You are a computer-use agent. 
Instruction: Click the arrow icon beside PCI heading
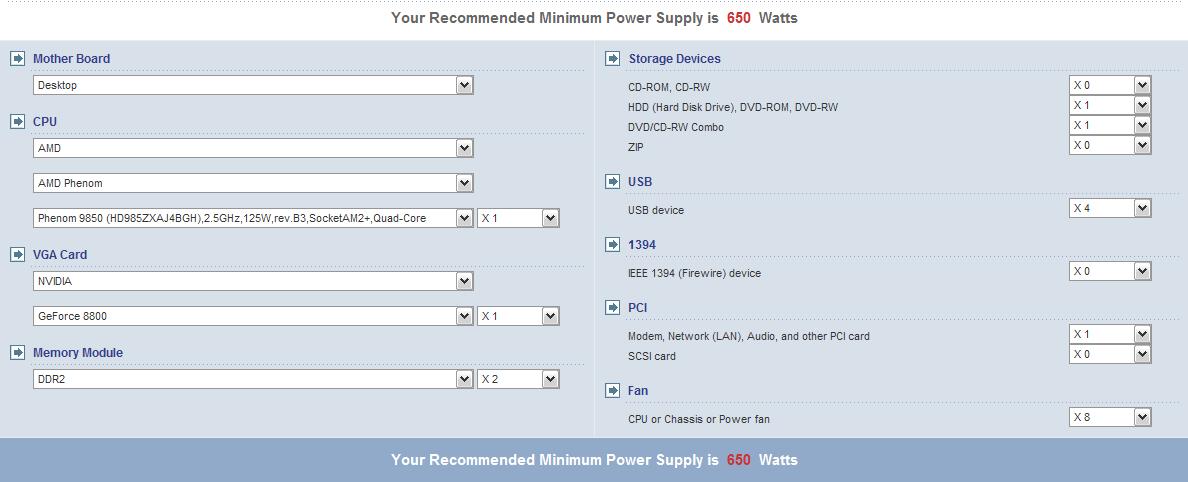[613, 307]
